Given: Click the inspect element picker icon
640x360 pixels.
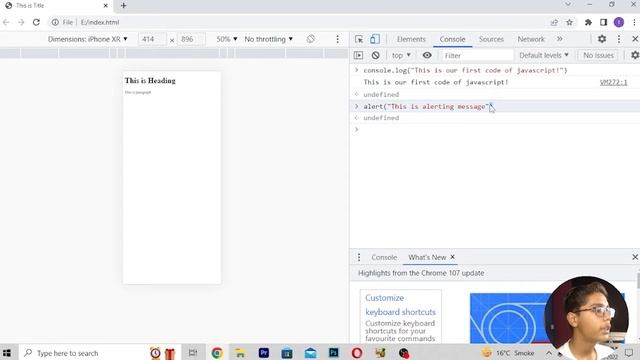Looking at the screenshot, I should [359, 39].
